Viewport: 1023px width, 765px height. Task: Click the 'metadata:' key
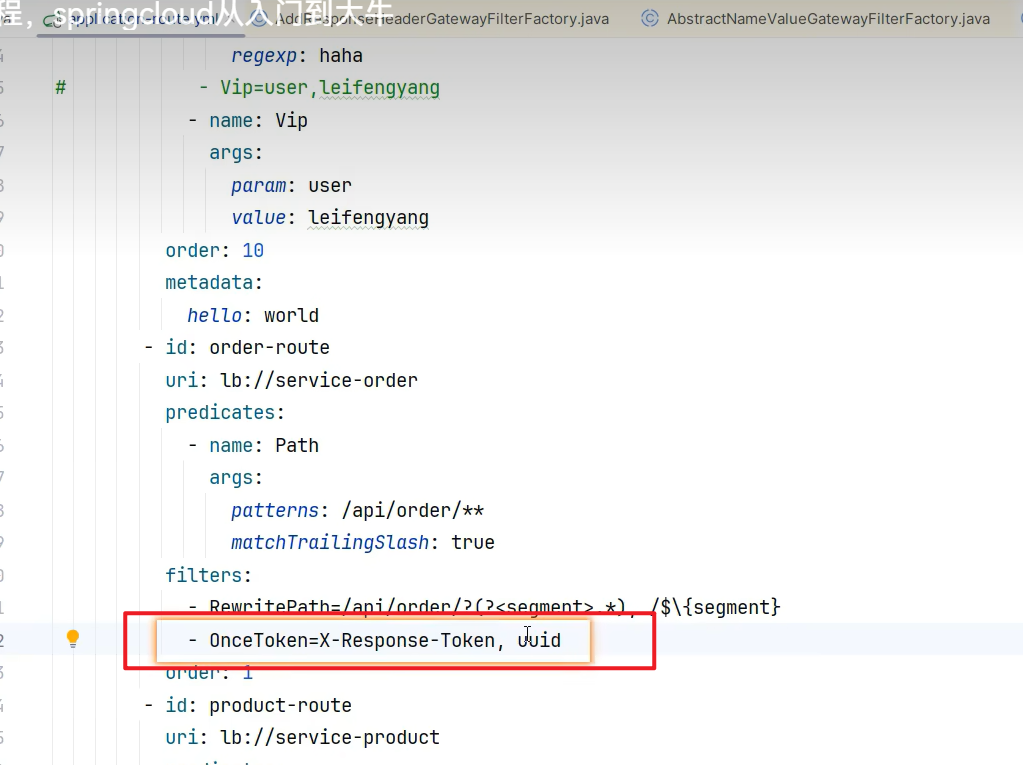(213, 282)
